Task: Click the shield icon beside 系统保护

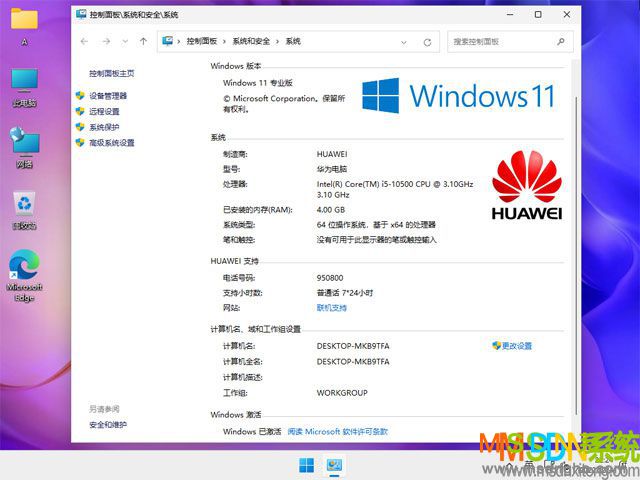Action: pos(80,127)
